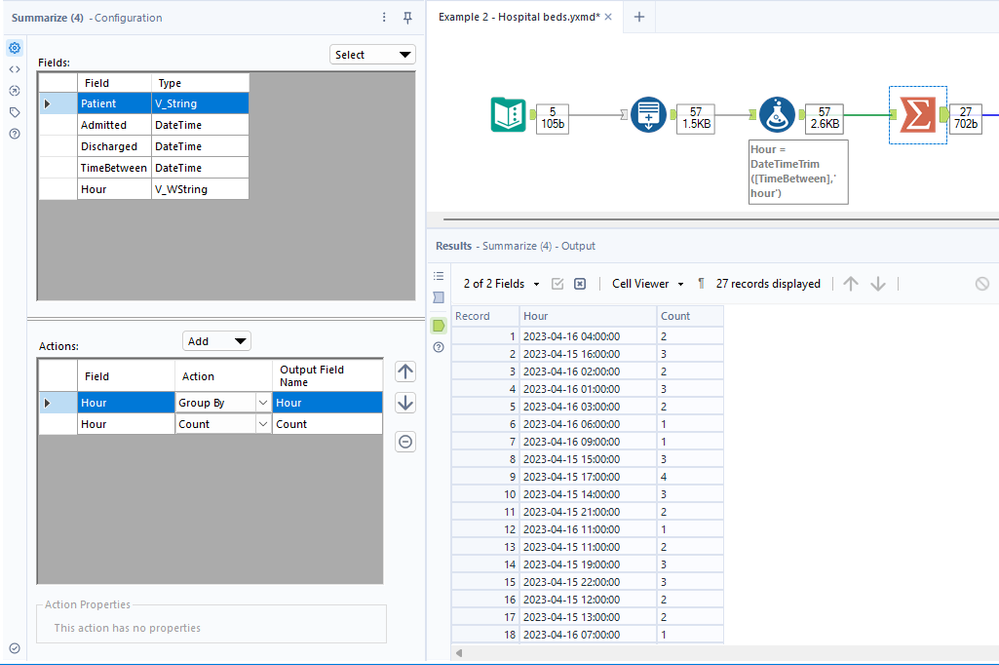Open the Select dropdown above Fields

click(372, 55)
